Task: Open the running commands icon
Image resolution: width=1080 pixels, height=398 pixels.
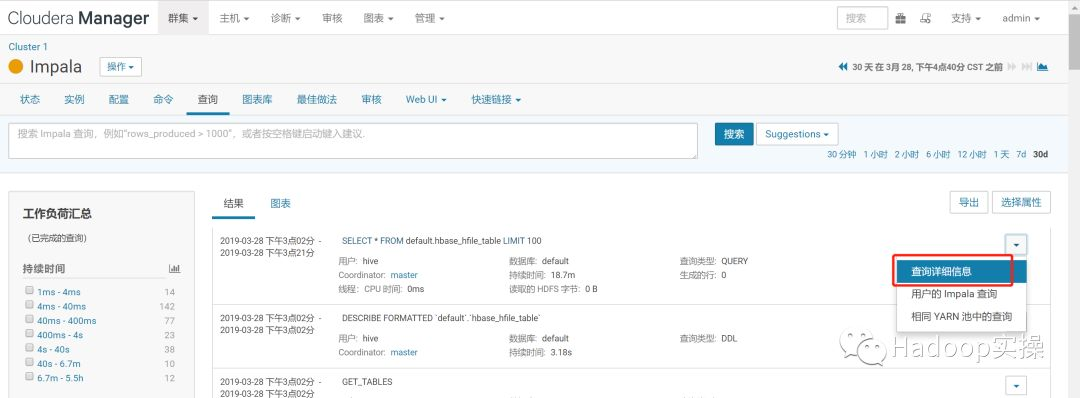Action: pyautogui.click(x=926, y=19)
